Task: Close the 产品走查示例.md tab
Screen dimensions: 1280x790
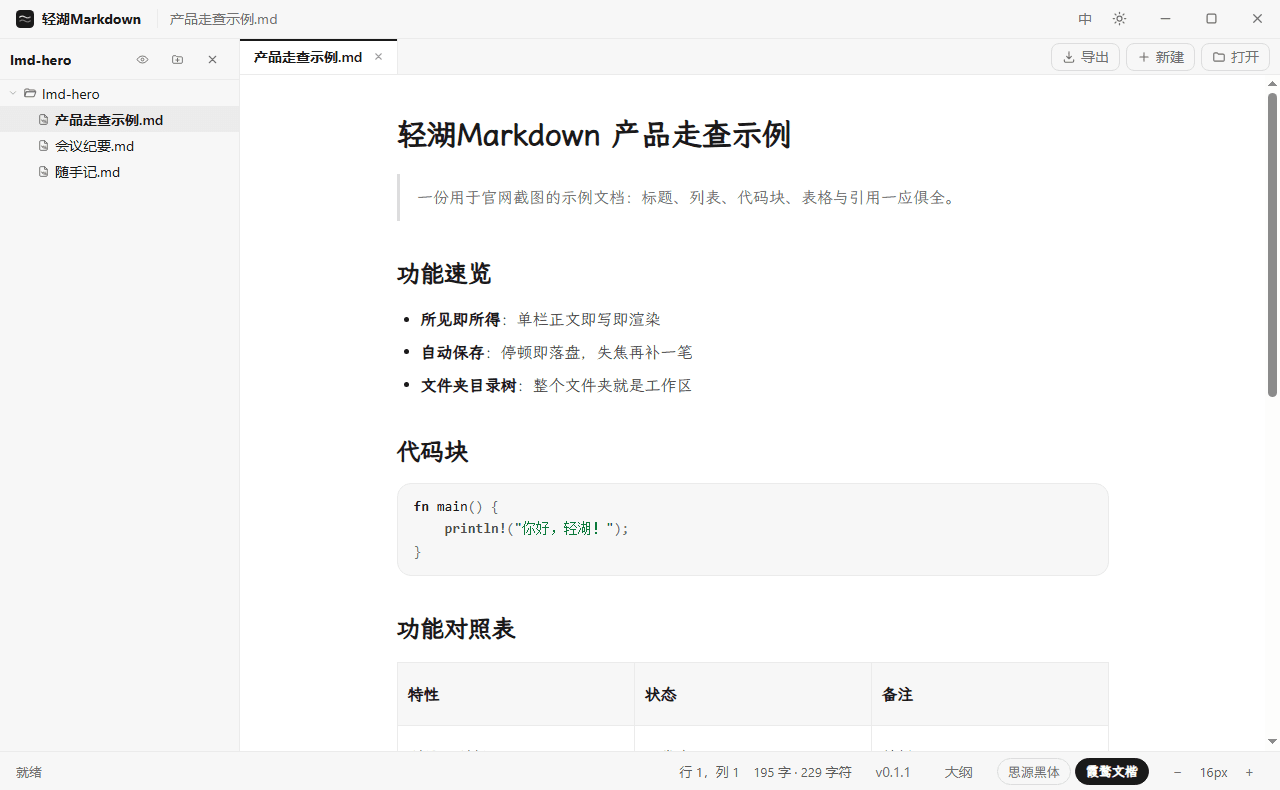Action: (x=379, y=57)
